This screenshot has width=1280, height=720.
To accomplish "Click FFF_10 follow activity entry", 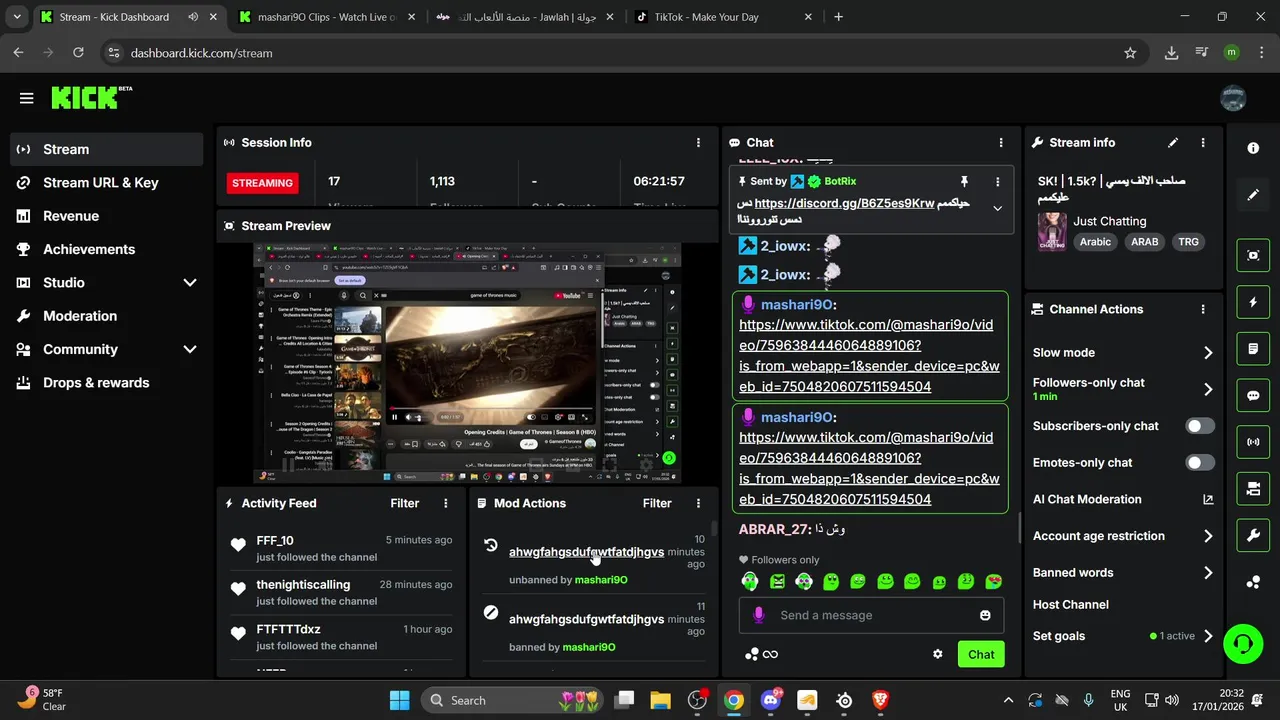I will 341,548.
